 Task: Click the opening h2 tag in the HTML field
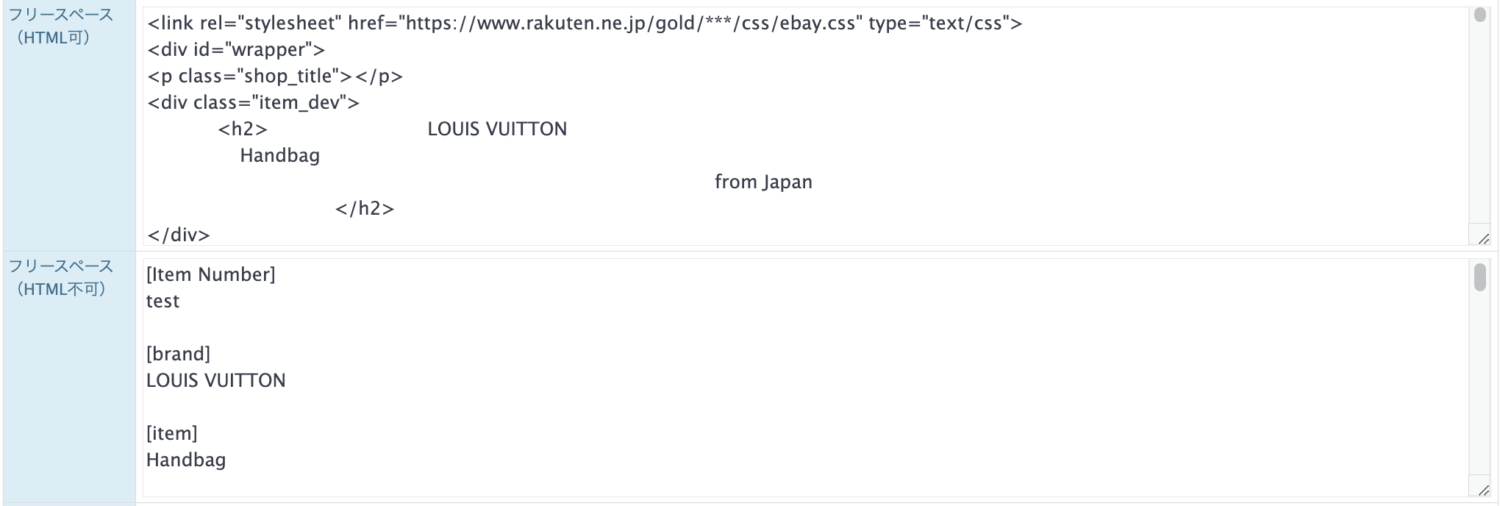click(241, 130)
